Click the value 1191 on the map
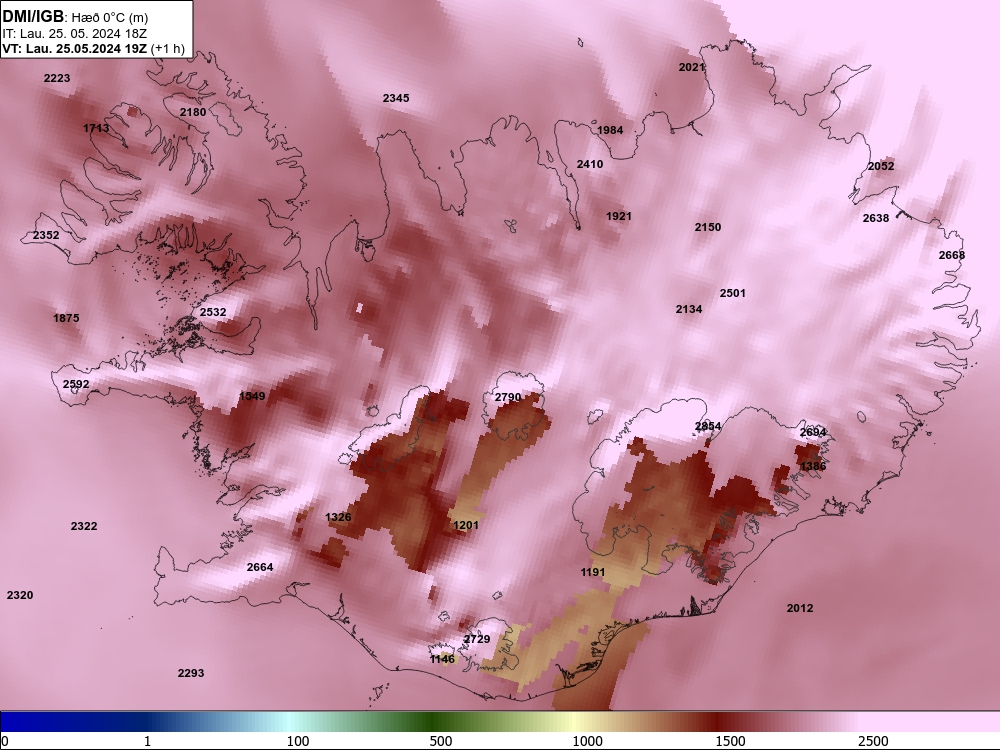Image resolution: width=1000 pixels, height=750 pixels. (592, 572)
